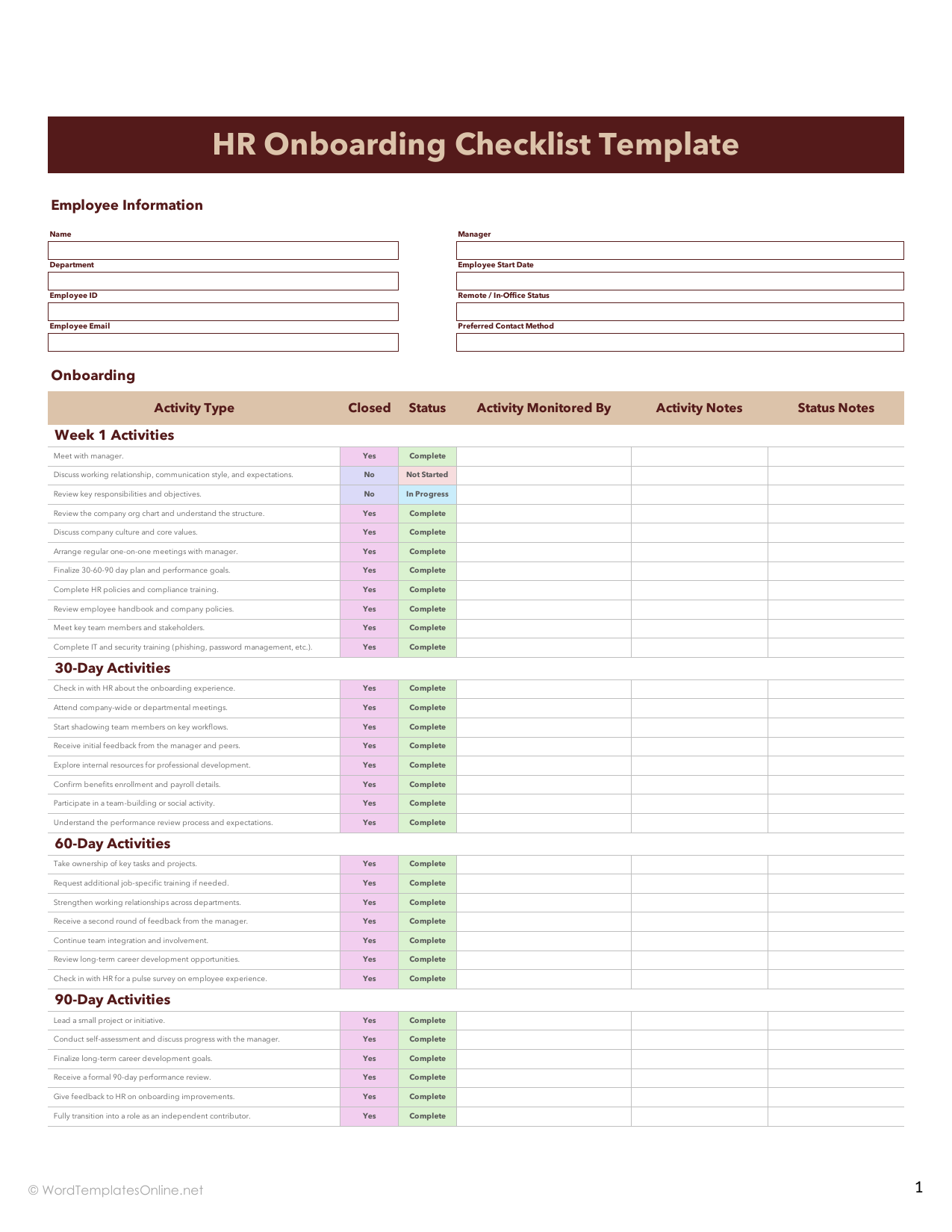
Task: Select 'Explore internal resources for professional development.'
Action: pos(152,765)
